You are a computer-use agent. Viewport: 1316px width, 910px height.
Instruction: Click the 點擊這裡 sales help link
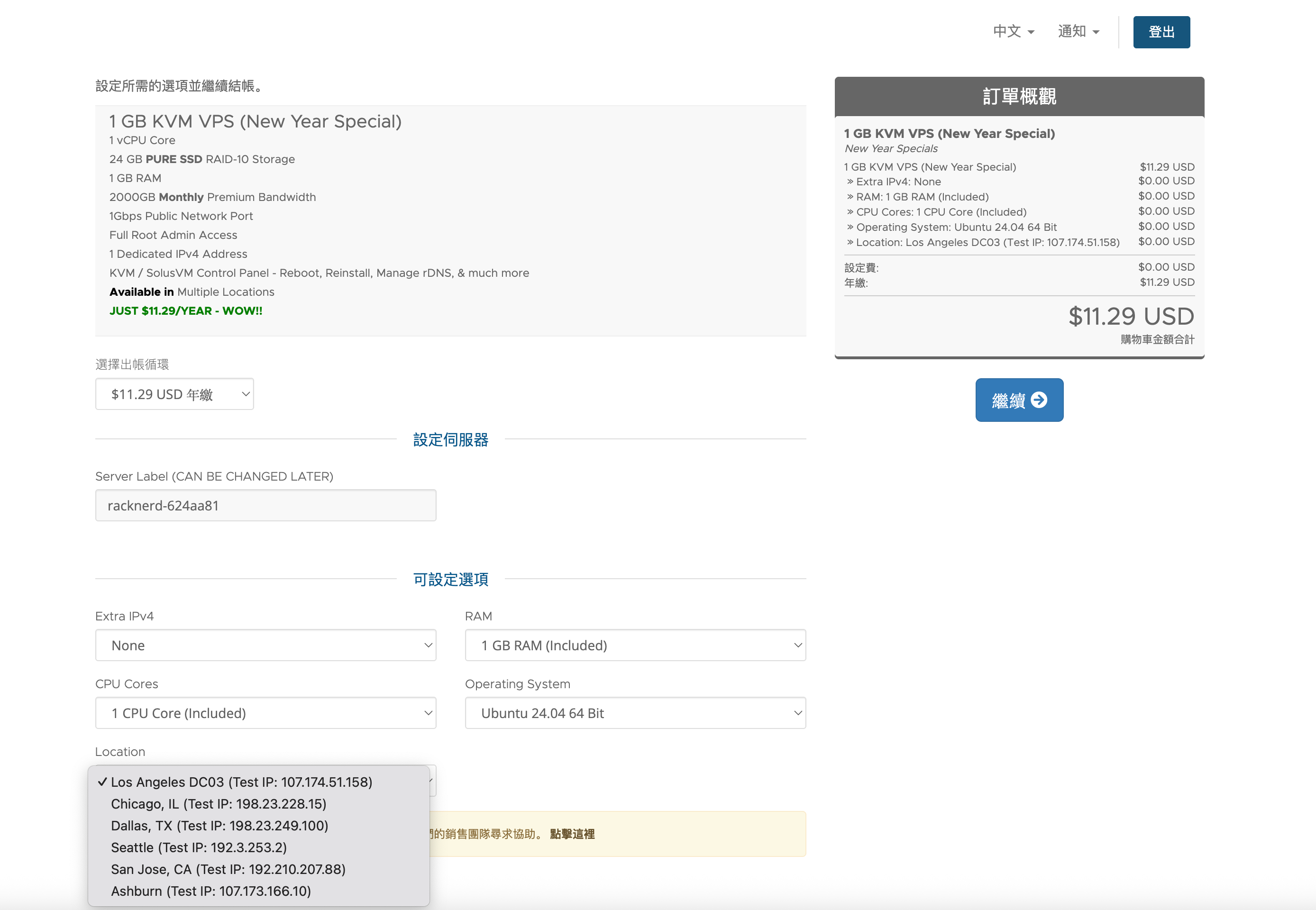tap(572, 834)
